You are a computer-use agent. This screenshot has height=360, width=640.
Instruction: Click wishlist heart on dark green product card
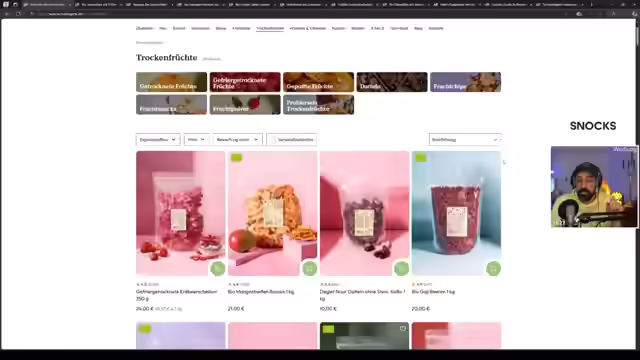(x=403, y=329)
